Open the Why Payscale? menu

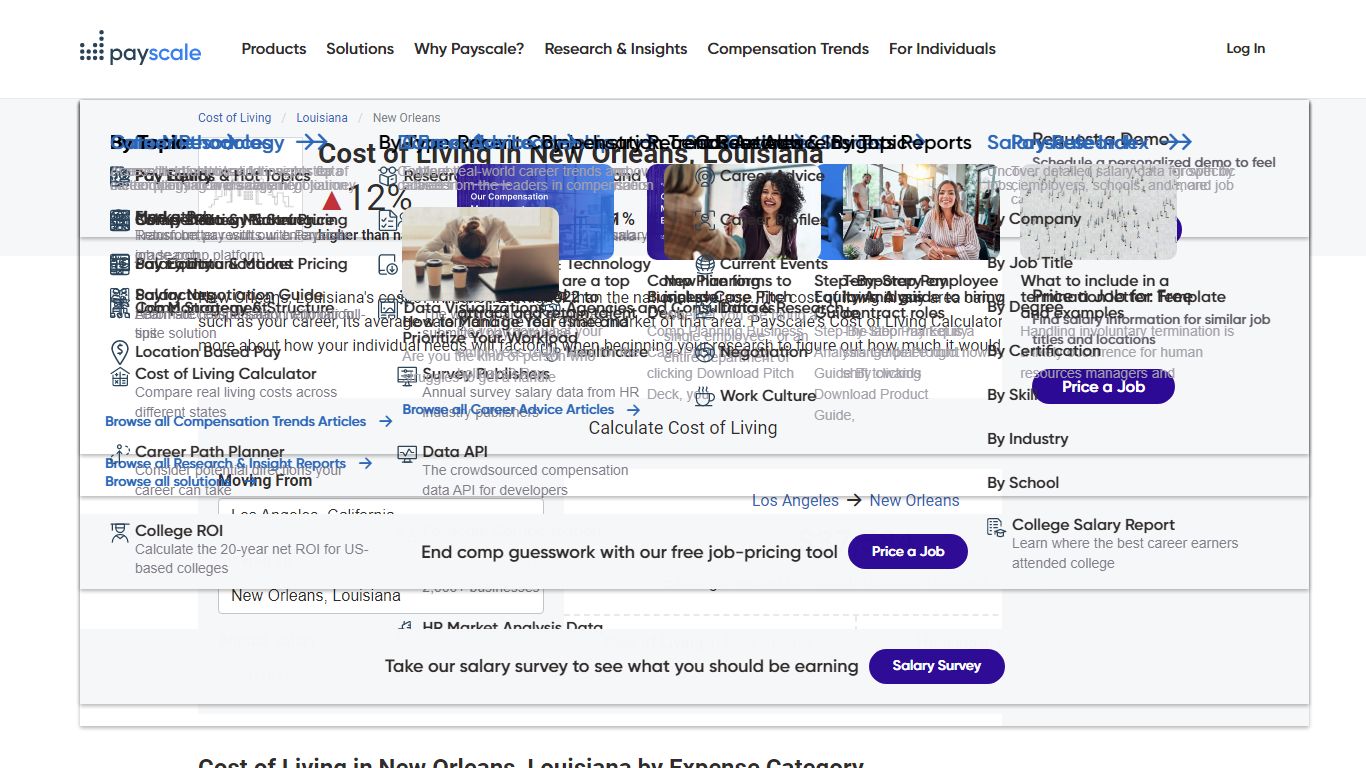click(469, 49)
